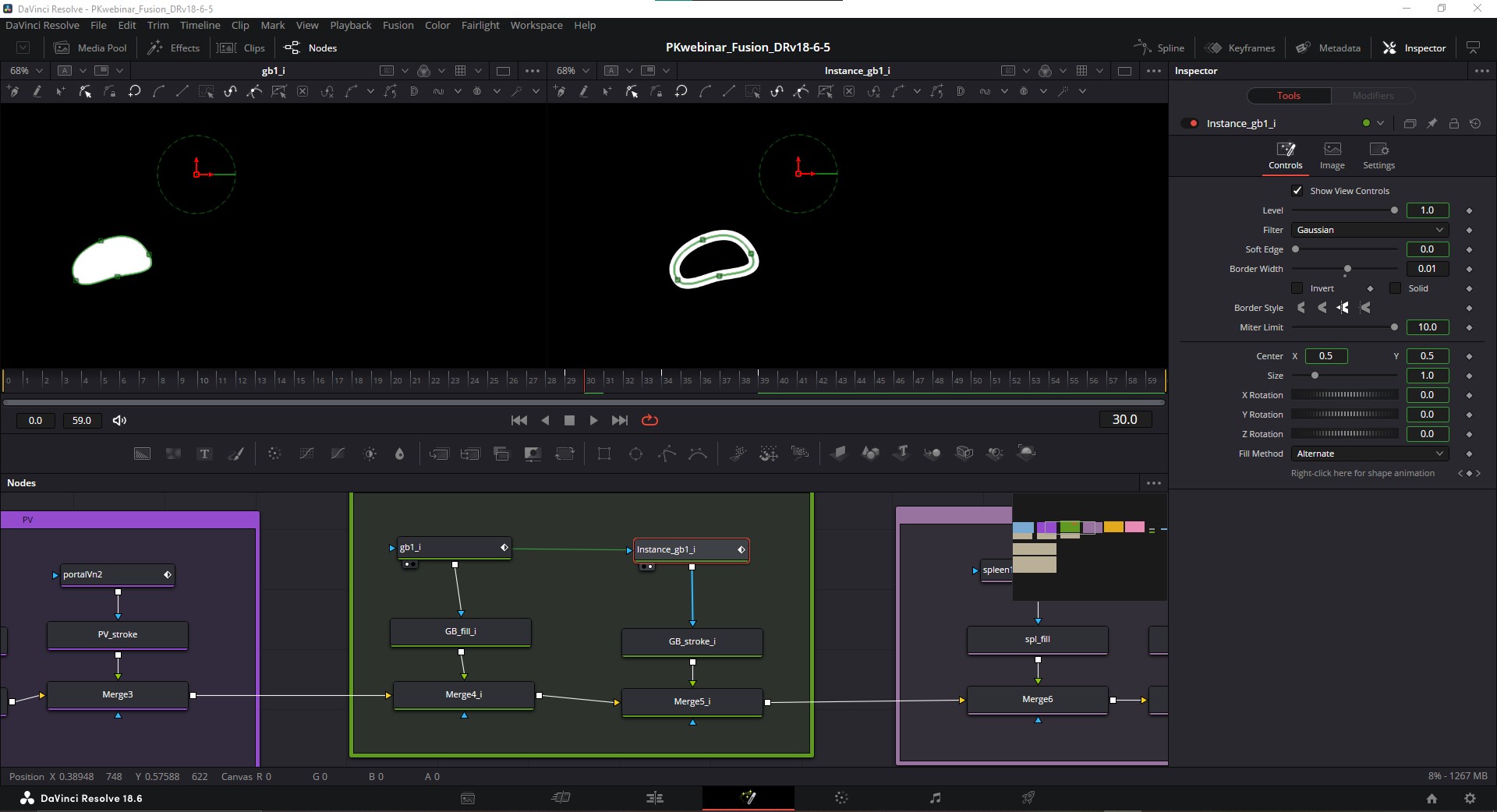Stop playback button
1497x812 pixels.
point(569,420)
